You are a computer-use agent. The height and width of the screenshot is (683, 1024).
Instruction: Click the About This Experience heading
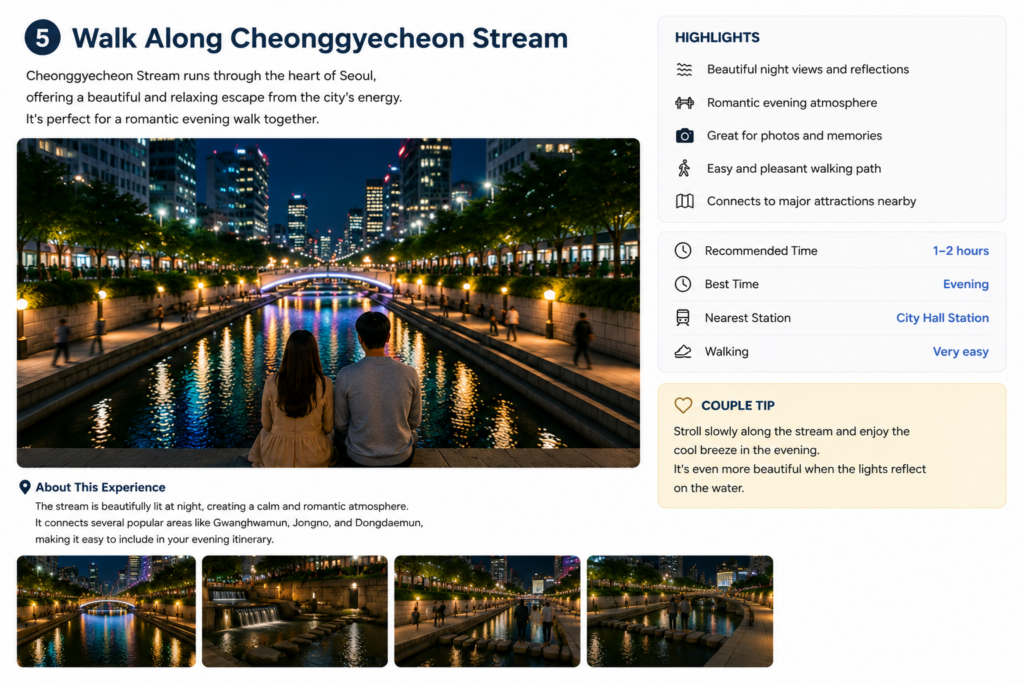click(101, 487)
